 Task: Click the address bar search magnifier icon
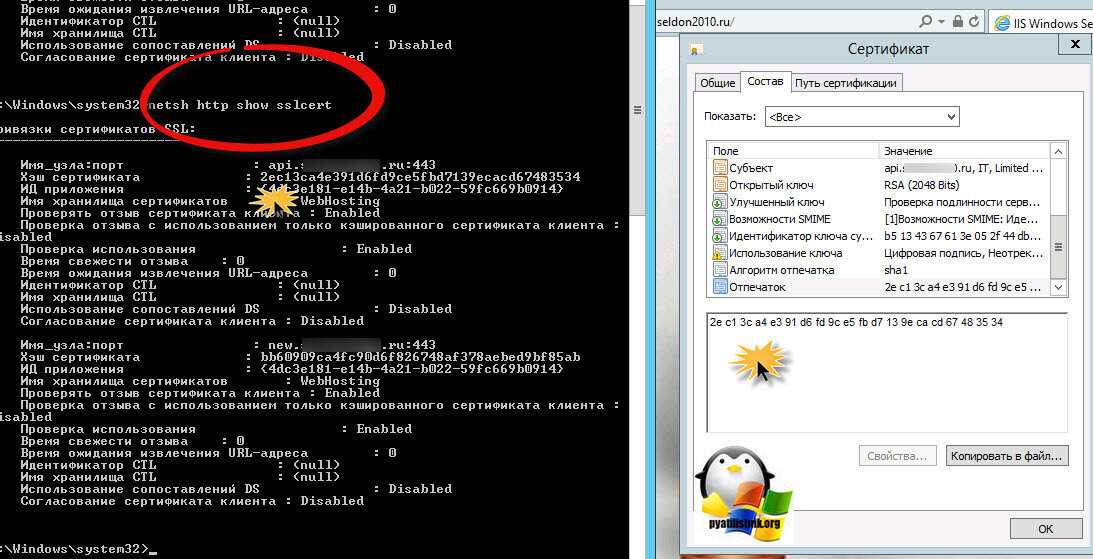pos(927,21)
